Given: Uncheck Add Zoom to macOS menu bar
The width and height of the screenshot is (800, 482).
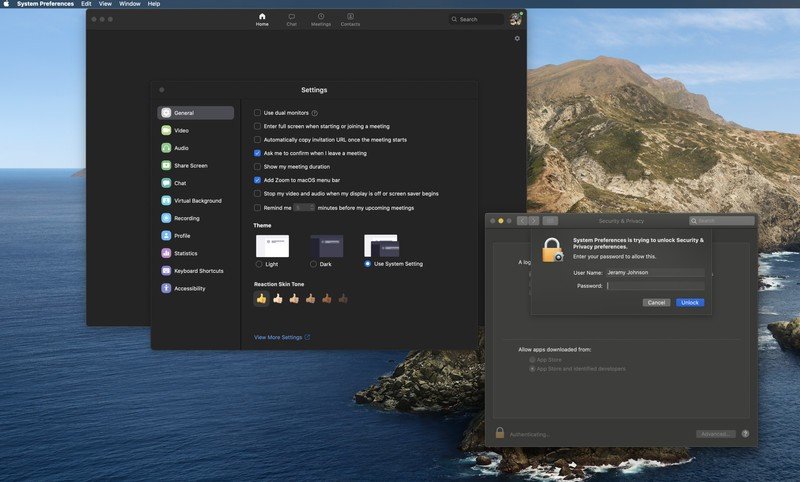Looking at the screenshot, I should 257,180.
